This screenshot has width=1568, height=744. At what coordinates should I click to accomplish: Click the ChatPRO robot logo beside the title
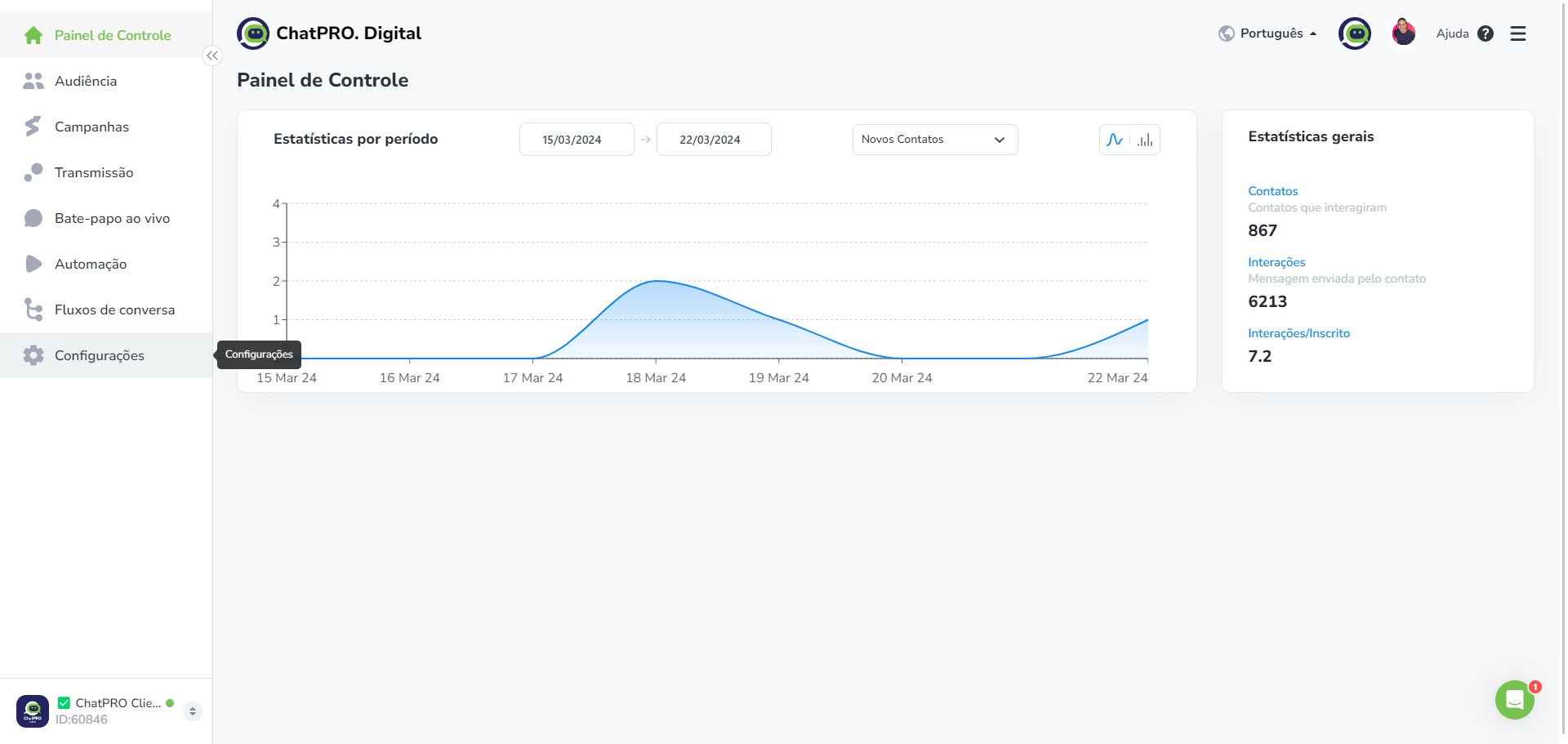point(253,33)
